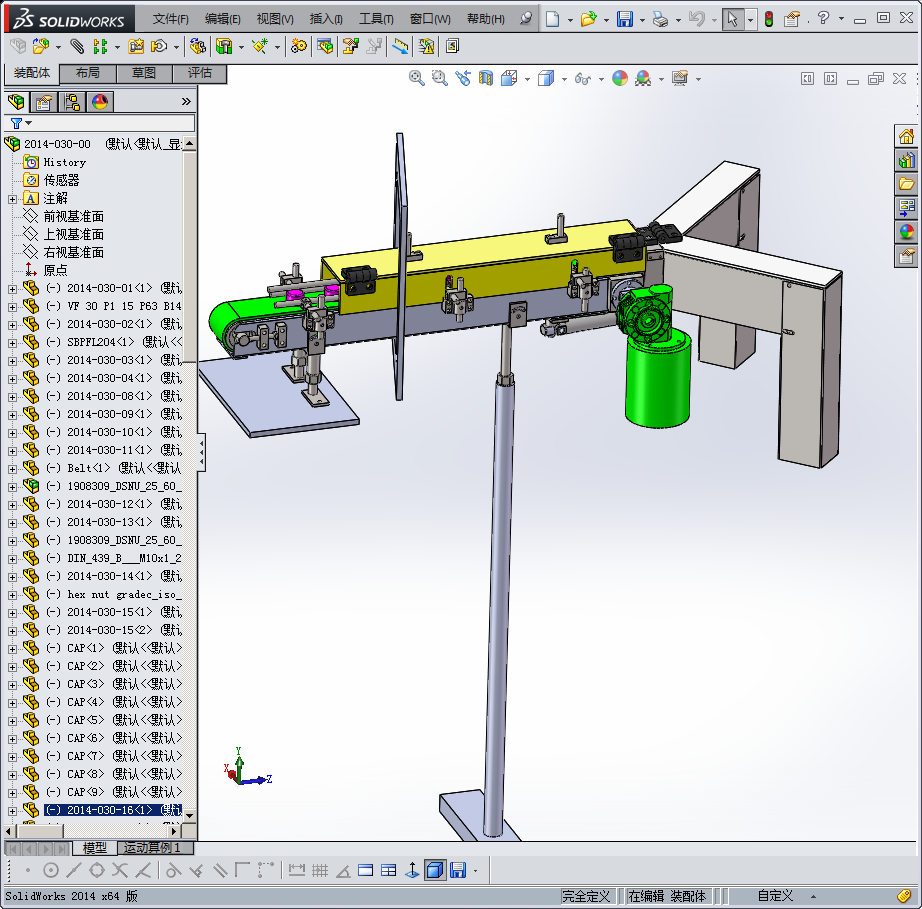Open the 工具(T) menu

[376, 19]
